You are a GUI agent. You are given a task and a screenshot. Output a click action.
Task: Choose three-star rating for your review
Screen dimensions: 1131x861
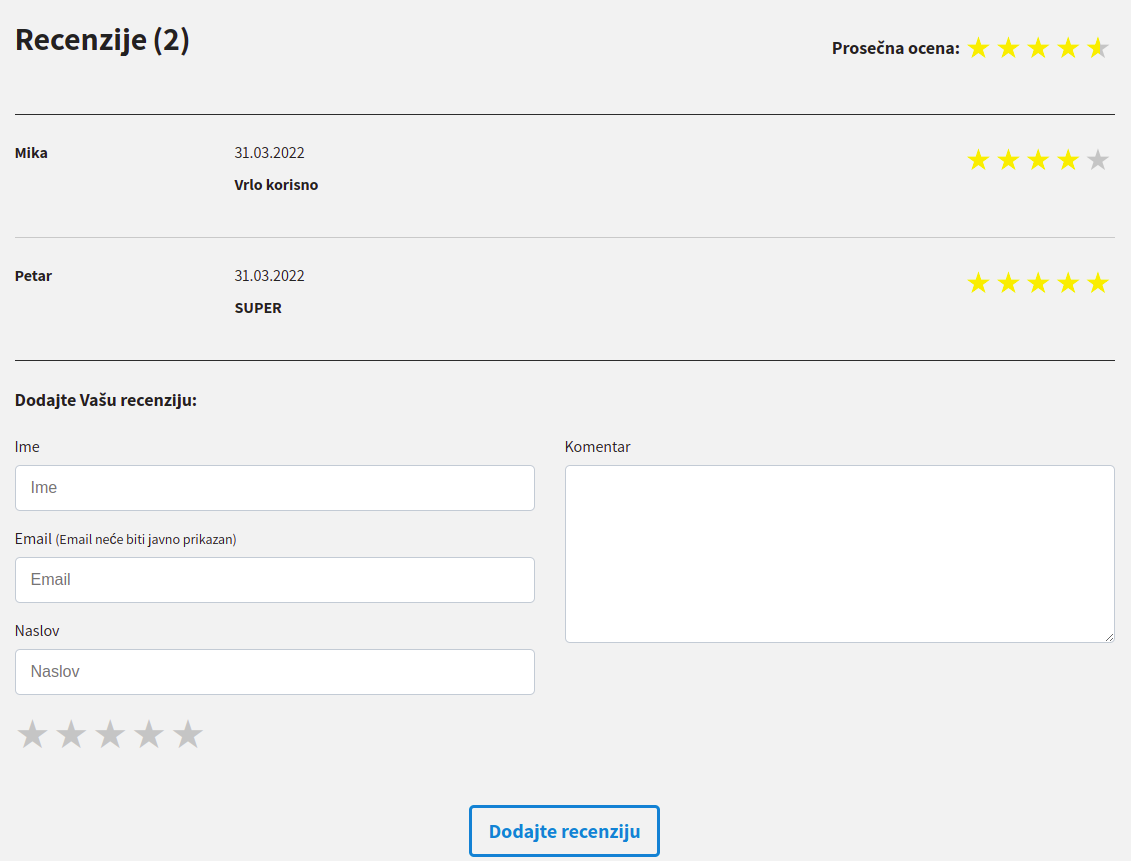tap(110, 735)
